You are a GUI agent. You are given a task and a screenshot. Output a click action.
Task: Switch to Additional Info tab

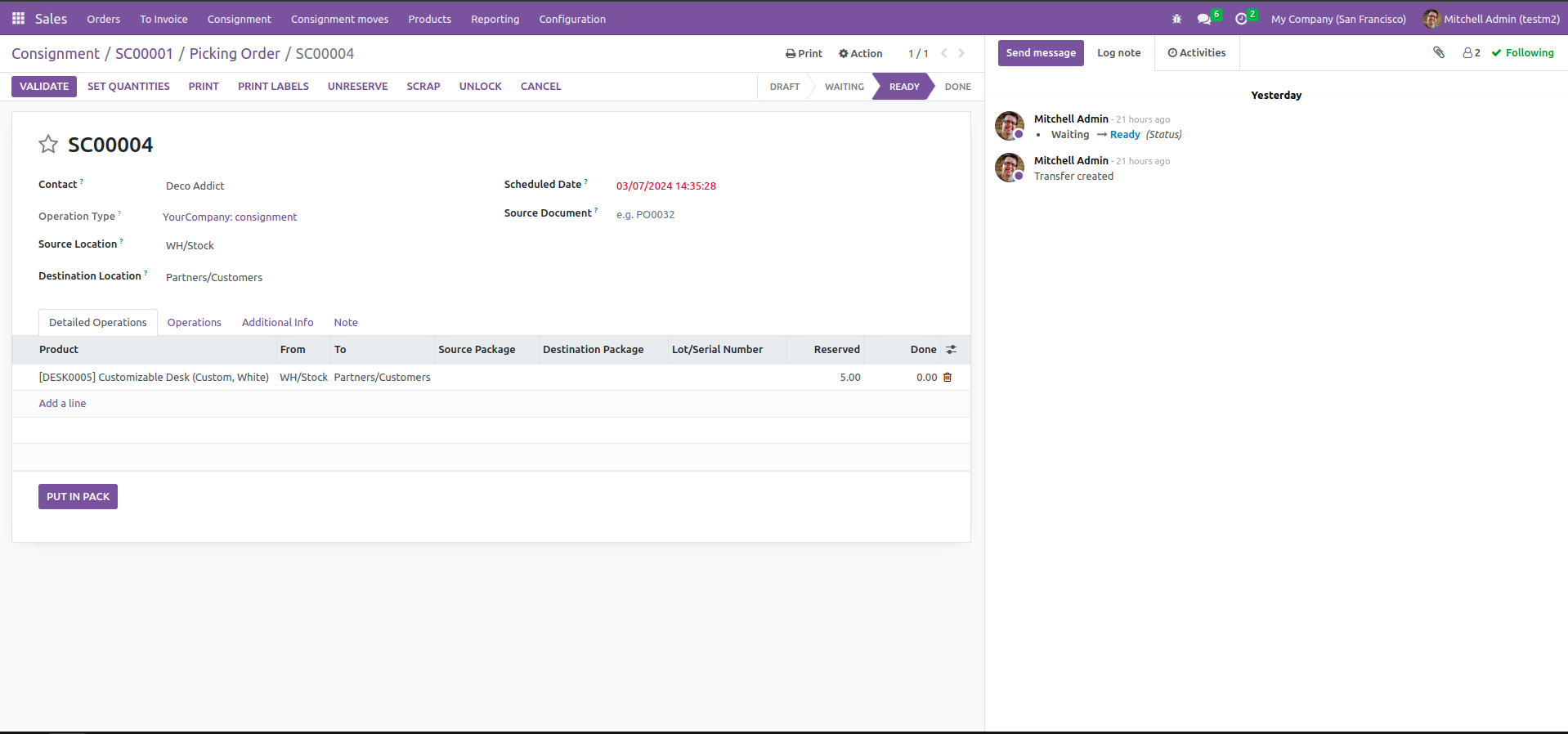[278, 323]
